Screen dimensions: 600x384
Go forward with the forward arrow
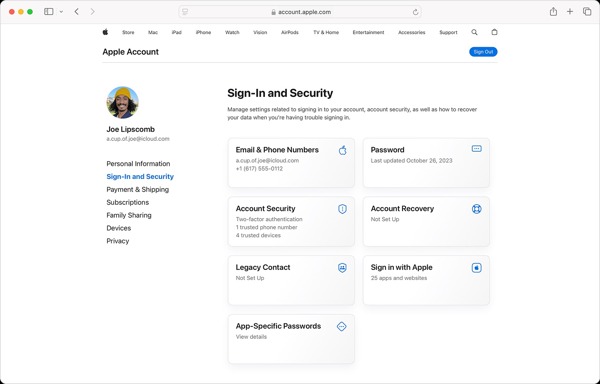click(92, 11)
